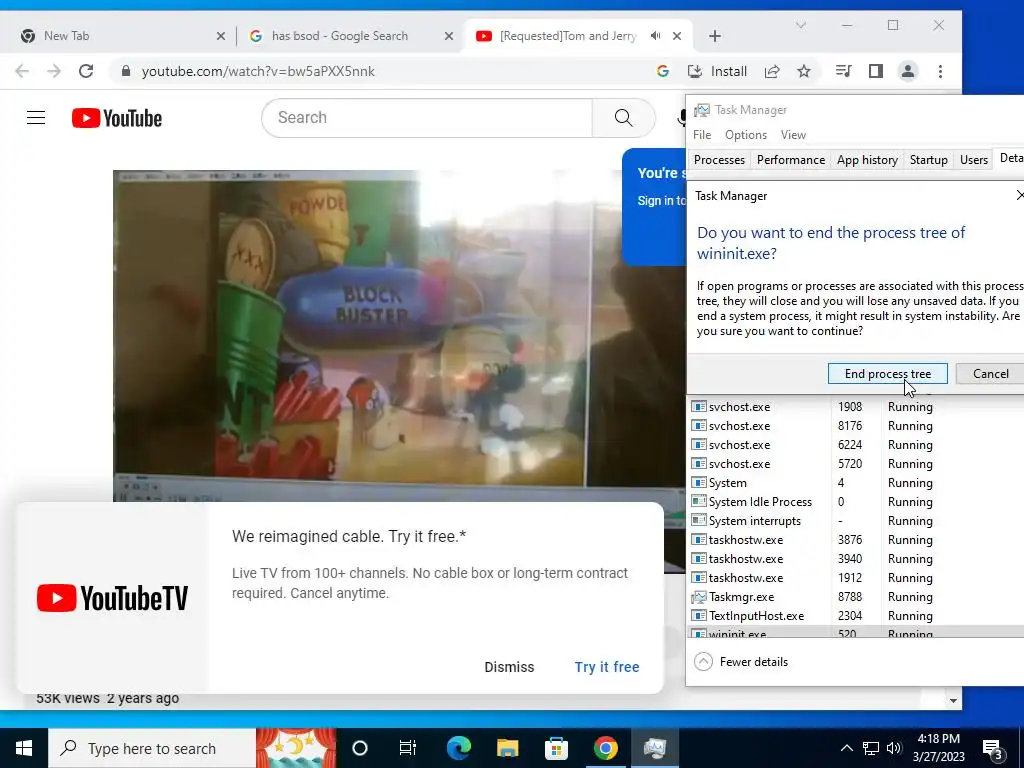Select the System Idle Process row

(x=856, y=502)
